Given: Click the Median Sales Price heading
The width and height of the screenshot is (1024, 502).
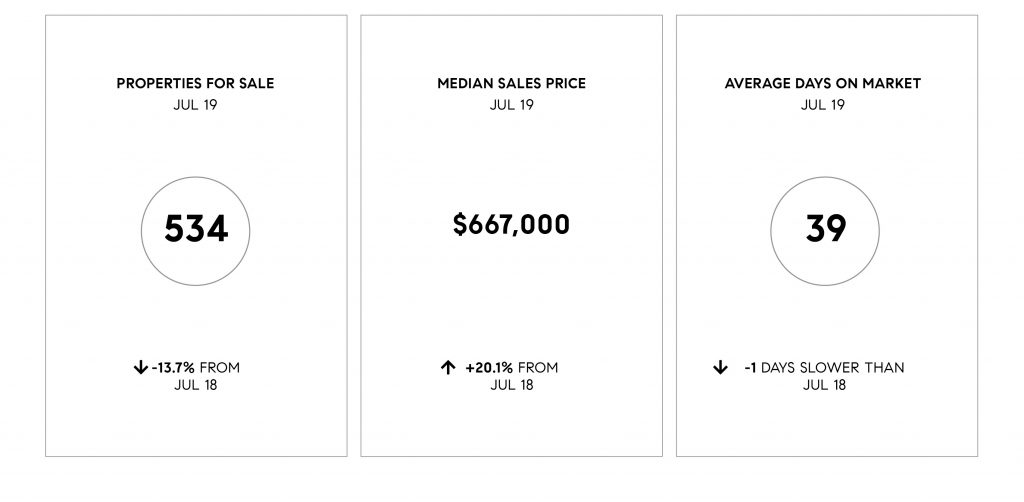Looking at the screenshot, I should coord(511,84).
